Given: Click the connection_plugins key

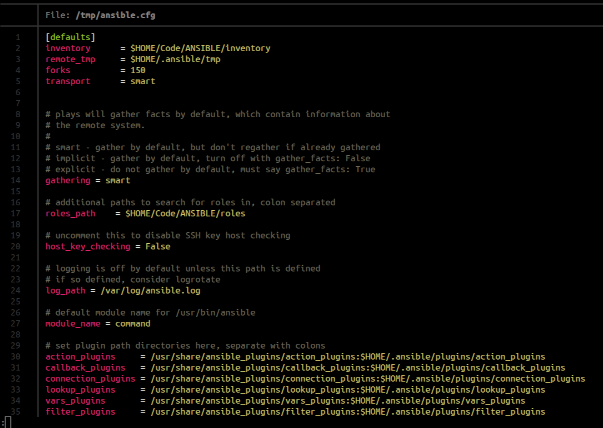Looking at the screenshot, I should (90, 379).
